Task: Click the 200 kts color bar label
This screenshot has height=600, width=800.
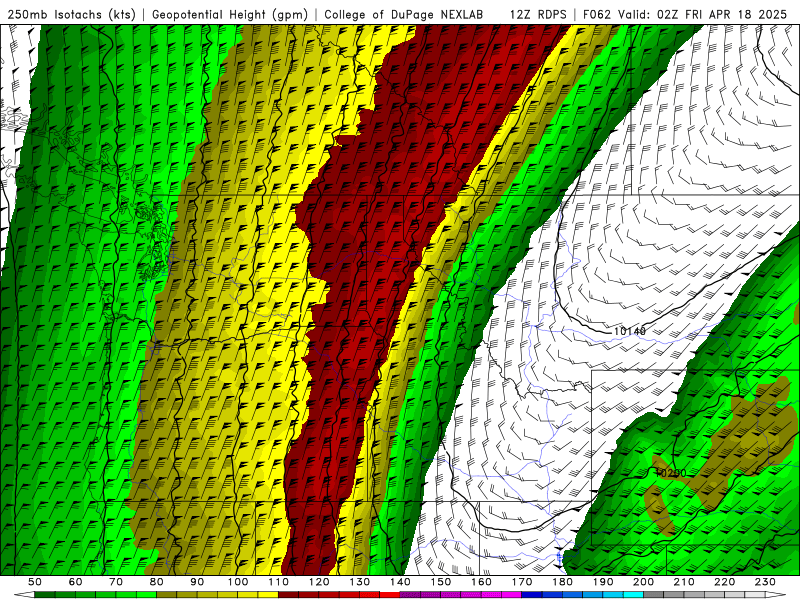Action: (x=643, y=582)
